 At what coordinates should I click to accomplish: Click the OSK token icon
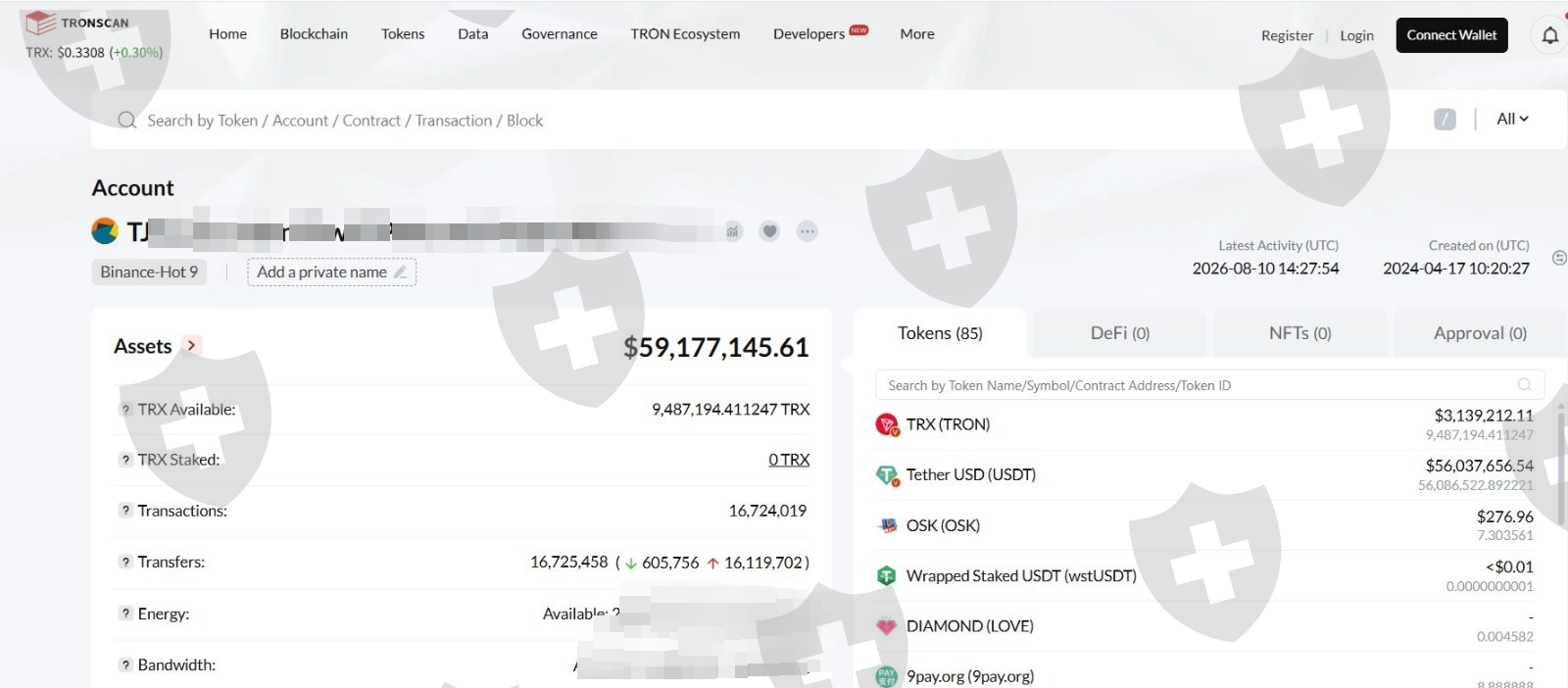[x=887, y=525]
